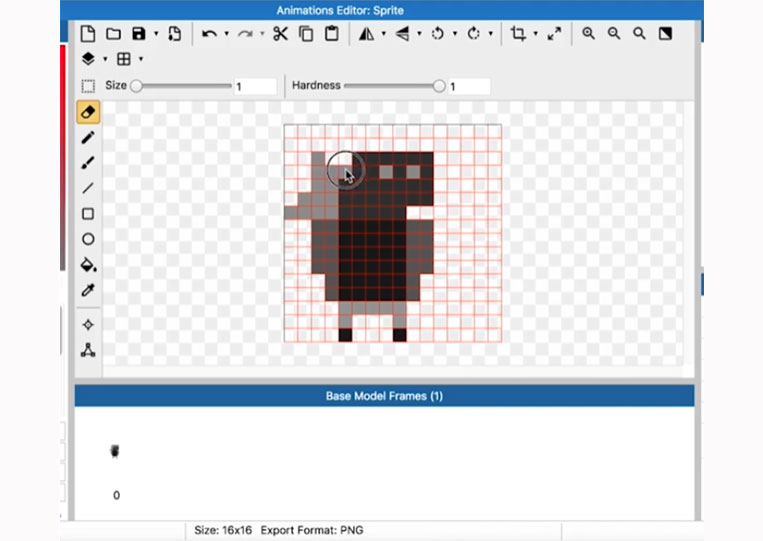Flip the image vertically
The image size is (763, 541).
(402, 34)
